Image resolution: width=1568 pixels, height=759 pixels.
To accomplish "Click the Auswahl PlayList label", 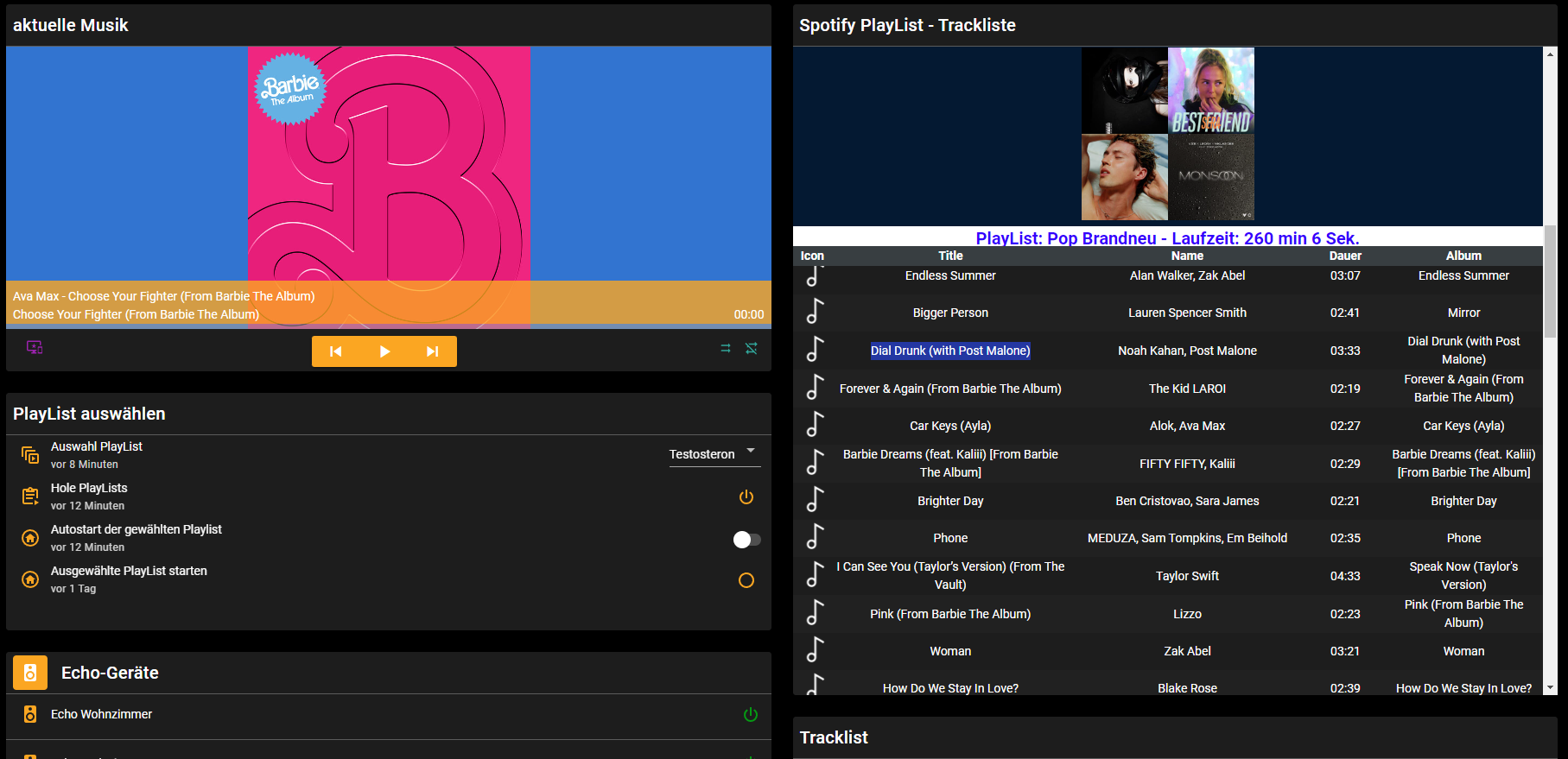I will click(97, 446).
